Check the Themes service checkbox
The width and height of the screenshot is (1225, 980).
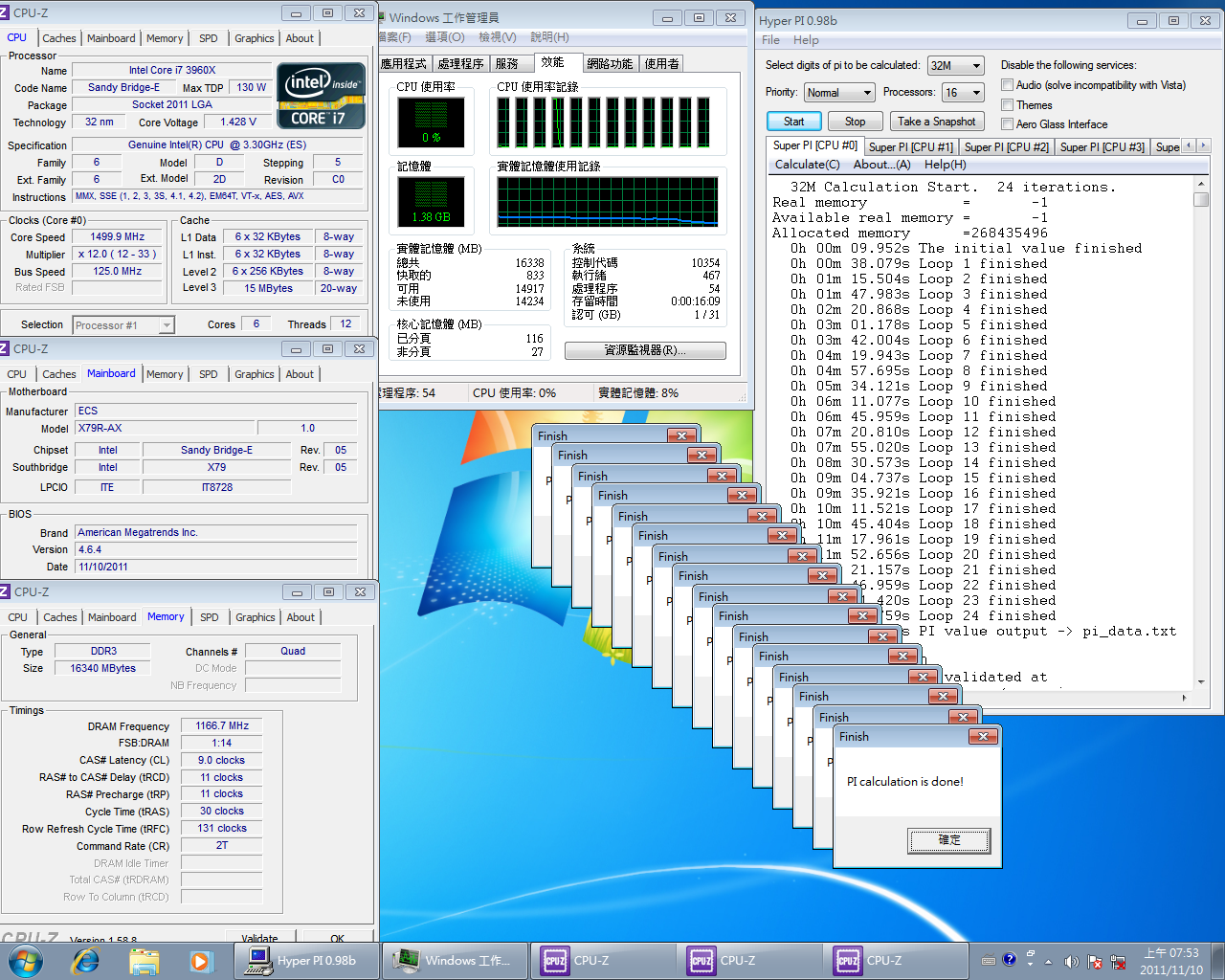pos(1007,105)
